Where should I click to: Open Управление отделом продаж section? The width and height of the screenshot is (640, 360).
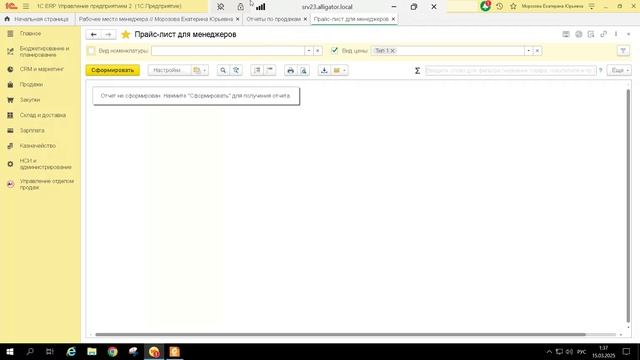(x=47, y=184)
